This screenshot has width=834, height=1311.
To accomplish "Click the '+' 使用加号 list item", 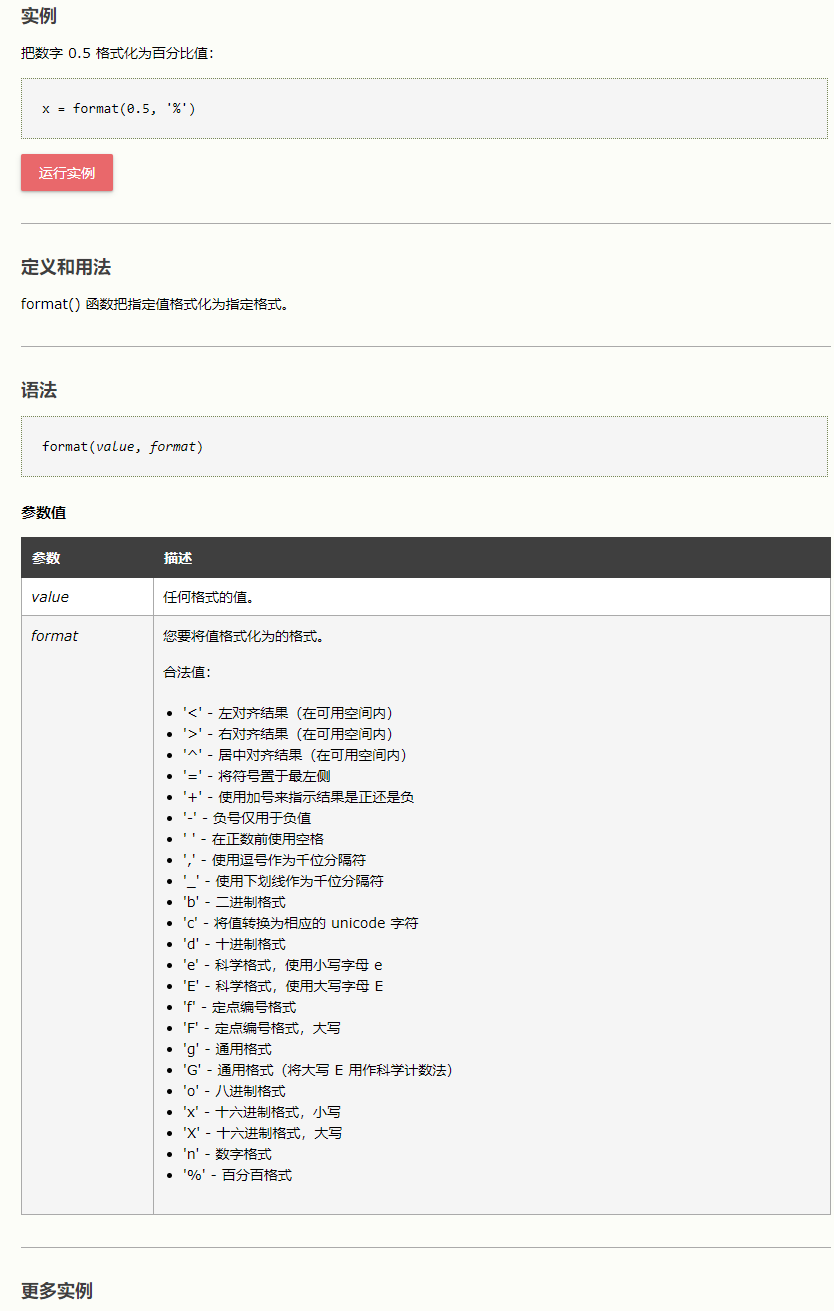I will point(298,797).
